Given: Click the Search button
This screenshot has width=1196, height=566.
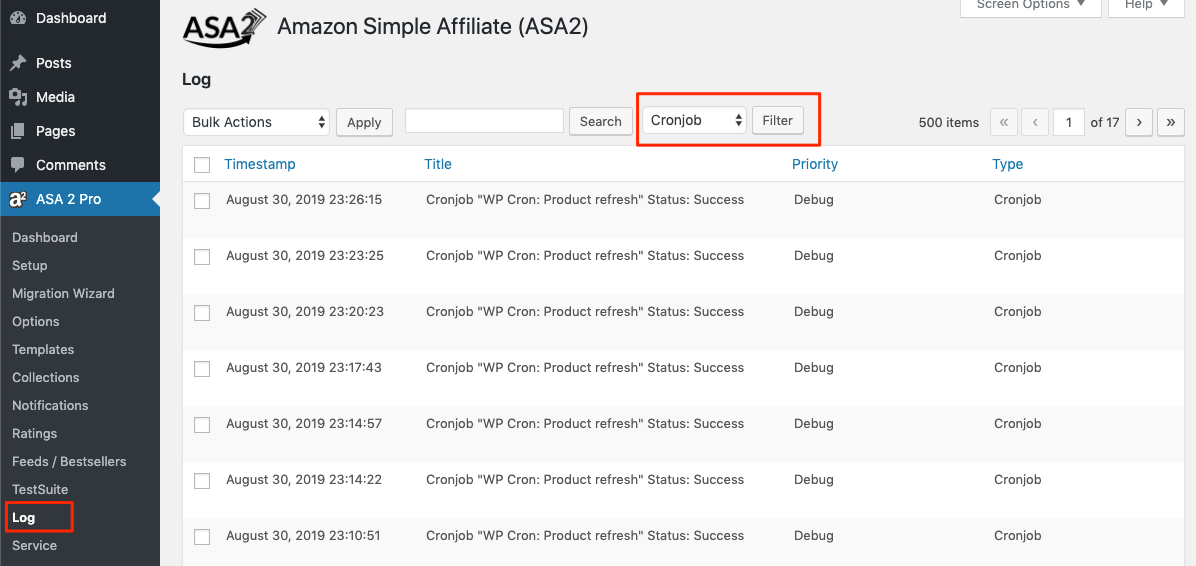Looking at the screenshot, I should click(x=601, y=121).
